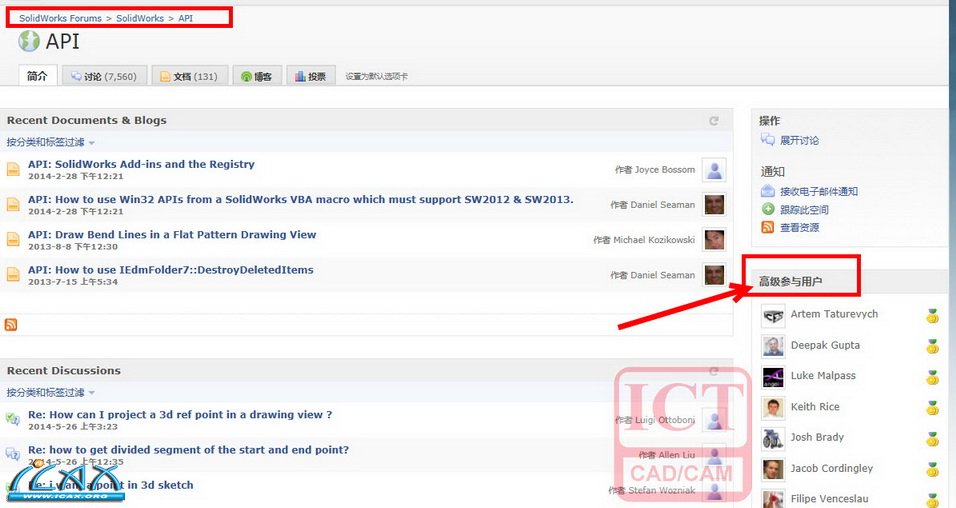Open SolidWorks Forums breadcrumb link

point(60,18)
